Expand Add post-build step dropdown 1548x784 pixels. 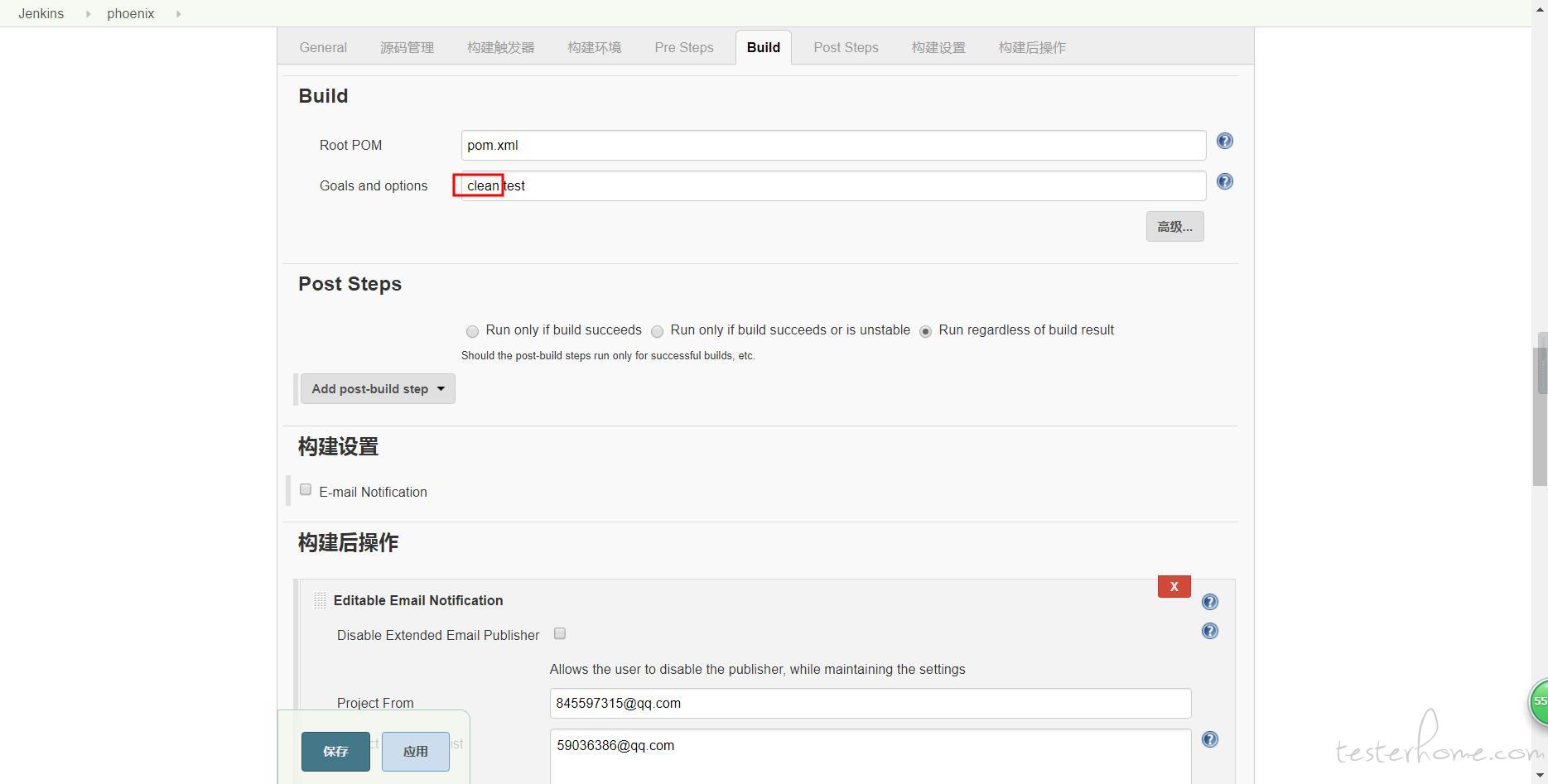click(378, 389)
